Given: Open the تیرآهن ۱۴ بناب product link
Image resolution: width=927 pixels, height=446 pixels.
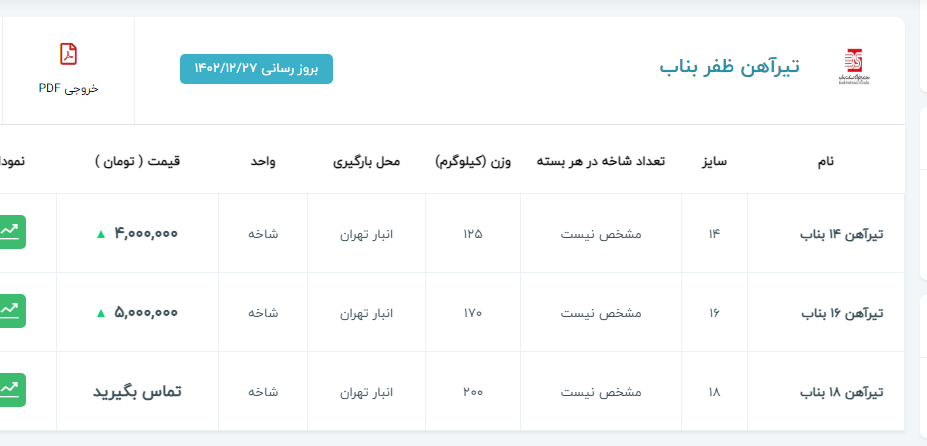Looking at the screenshot, I should click(x=842, y=234).
